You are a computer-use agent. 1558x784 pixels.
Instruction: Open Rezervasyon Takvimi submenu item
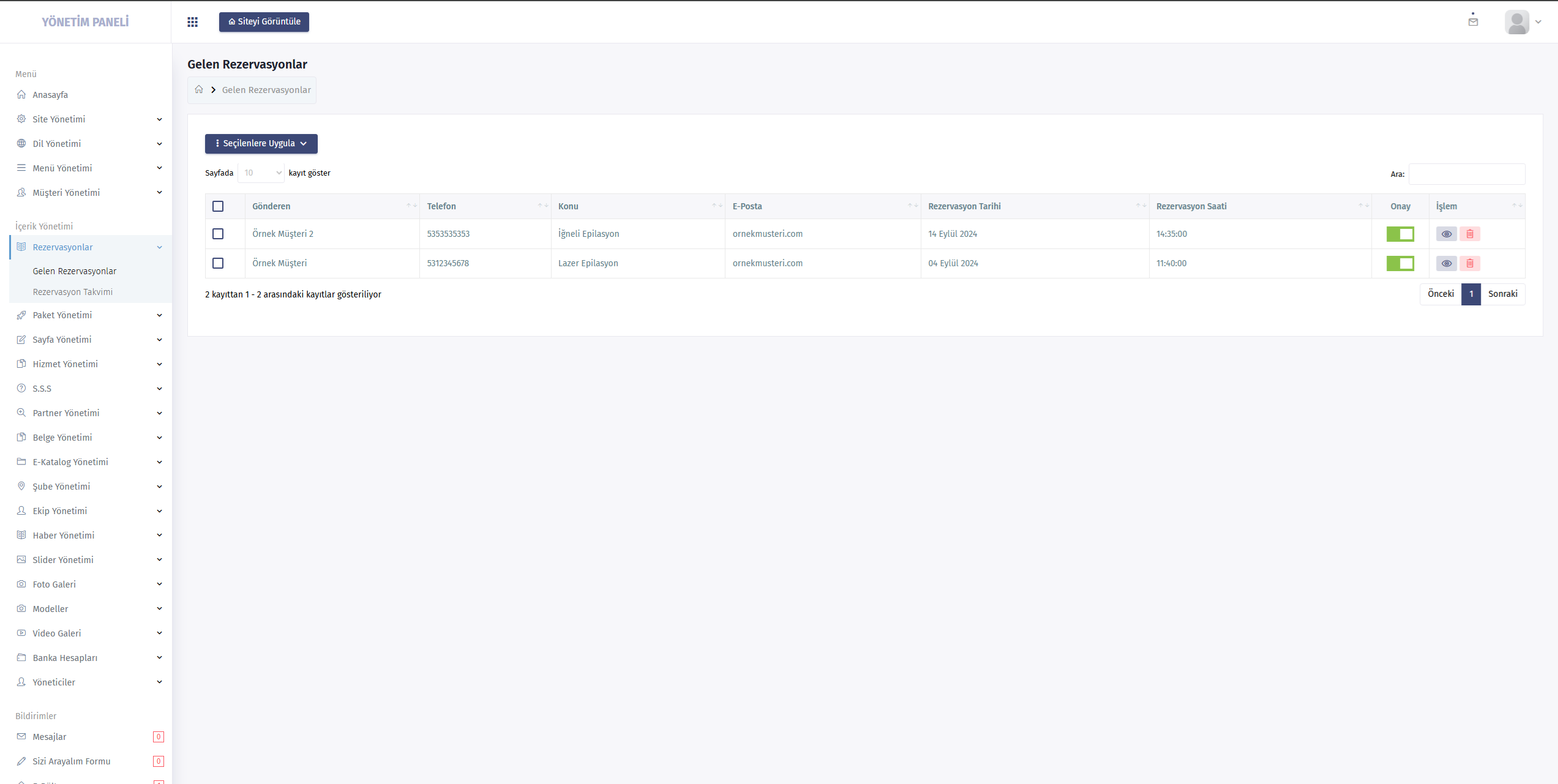[x=73, y=292]
